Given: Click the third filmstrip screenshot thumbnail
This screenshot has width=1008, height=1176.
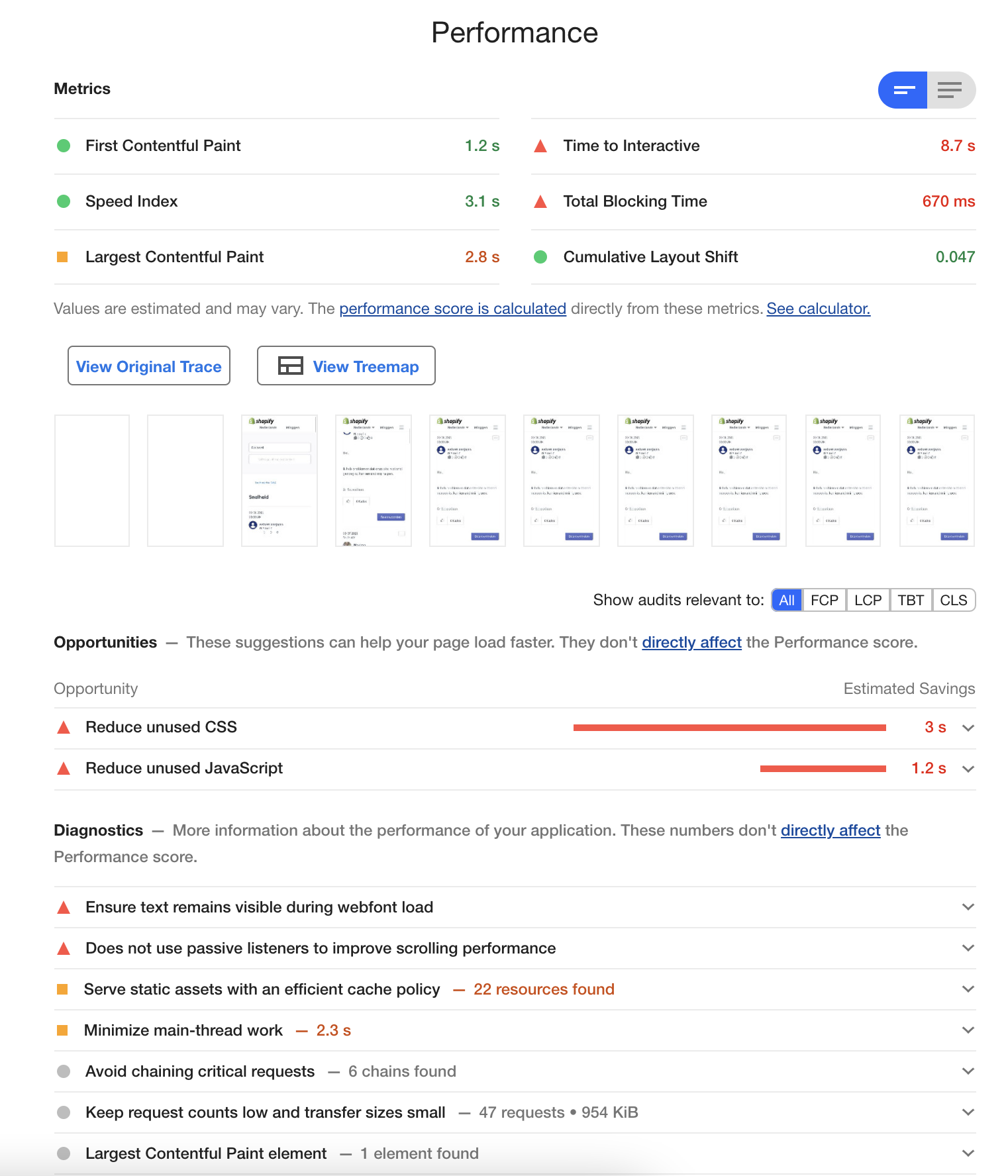Looking at the screenshot, I should (279, 481).
